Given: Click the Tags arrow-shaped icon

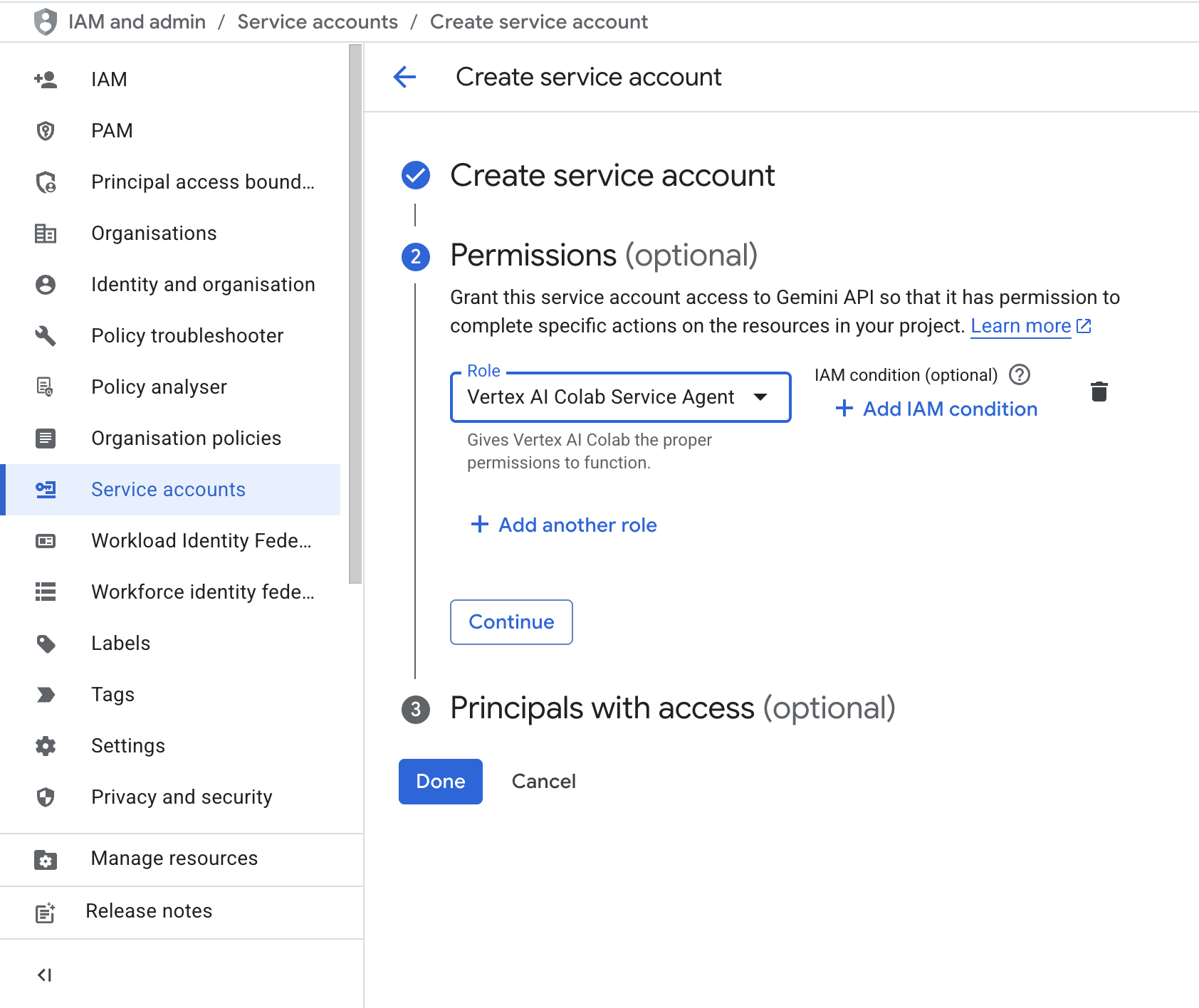Looking at the screenshot, I should [x=46, y=695].
